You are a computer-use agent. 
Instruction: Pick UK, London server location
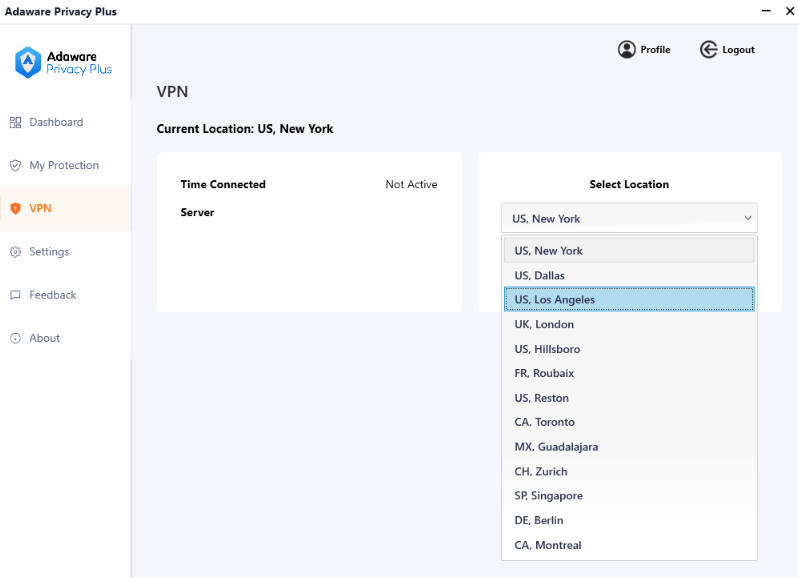tap(629, 324)
